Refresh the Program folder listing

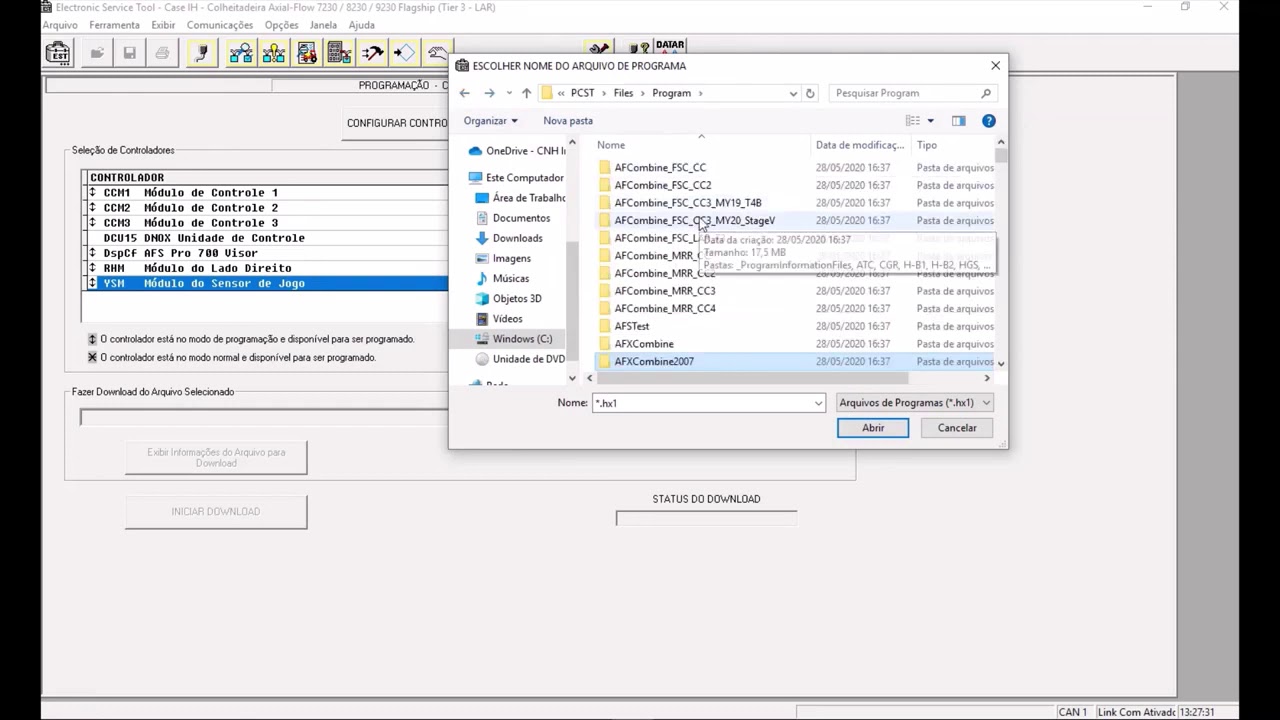810,93
